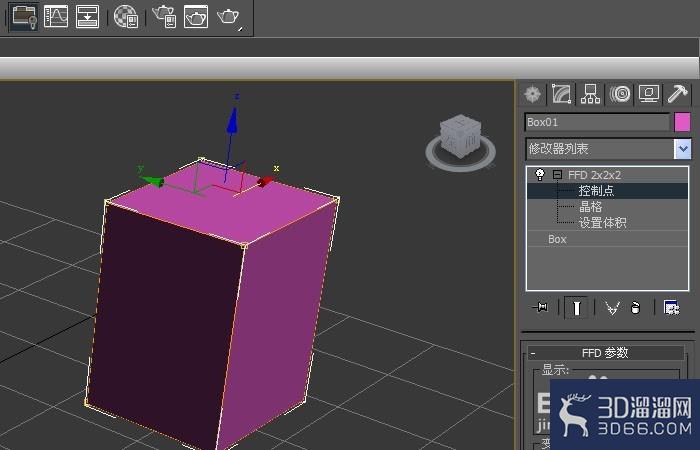
Task: Open Configure Modifier Sets icon
Action: click(671, 308)
